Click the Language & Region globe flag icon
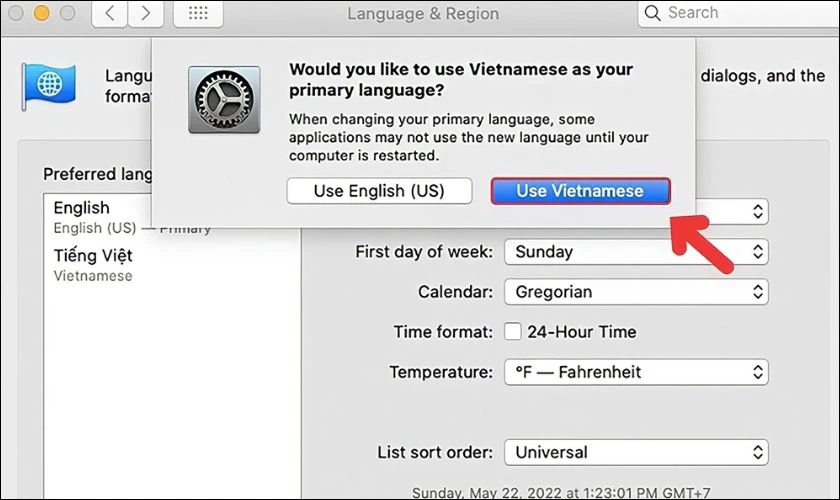Screen dimensions: 840x500 click(x=49, y=86)
